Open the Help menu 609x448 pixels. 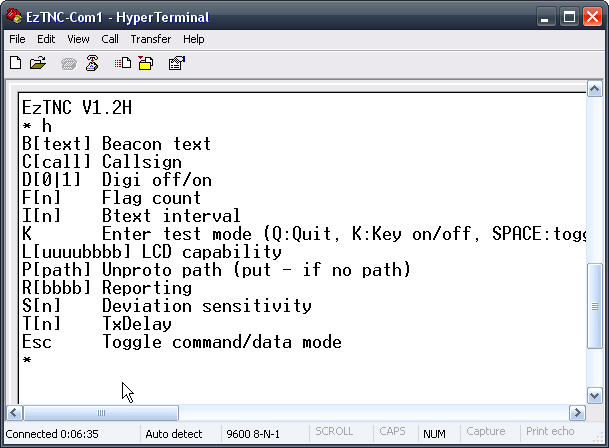pyautogui.click(x=194, y=39)
